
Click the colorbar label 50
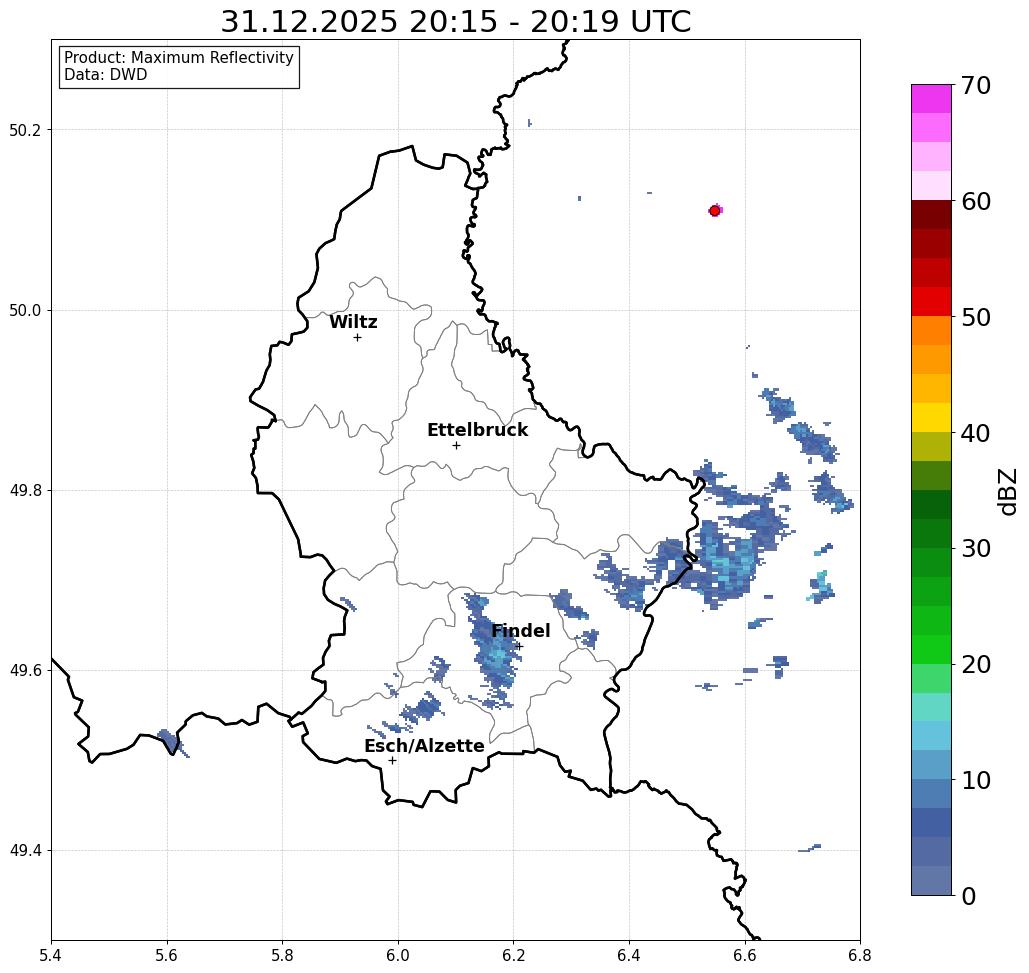coord(976,318)
